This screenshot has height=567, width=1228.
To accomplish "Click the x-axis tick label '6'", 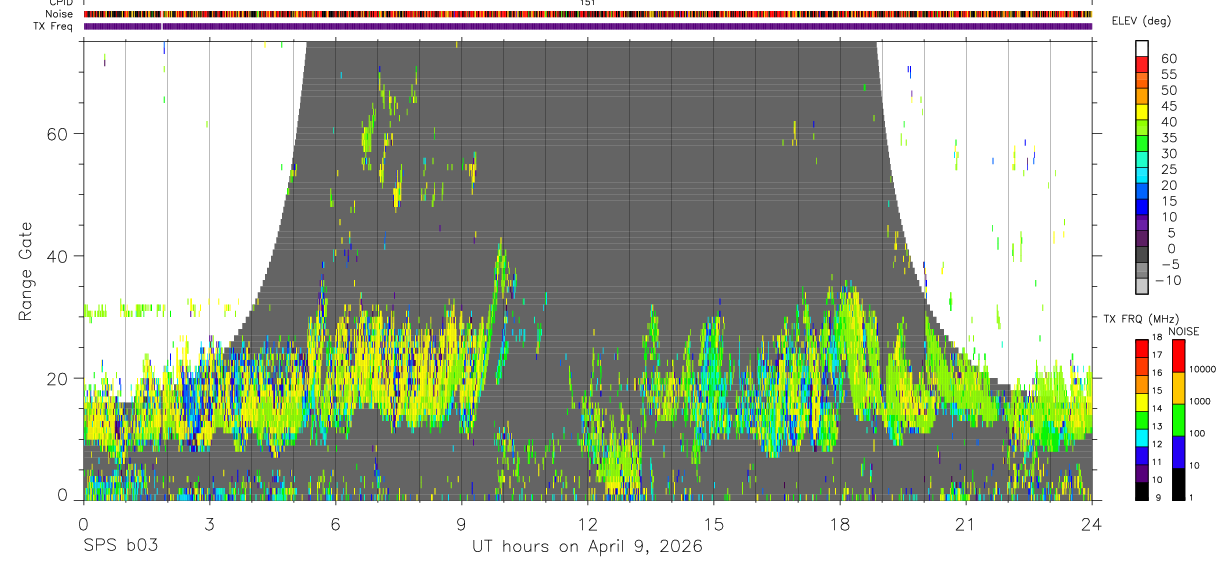I will tap(335, 524).
